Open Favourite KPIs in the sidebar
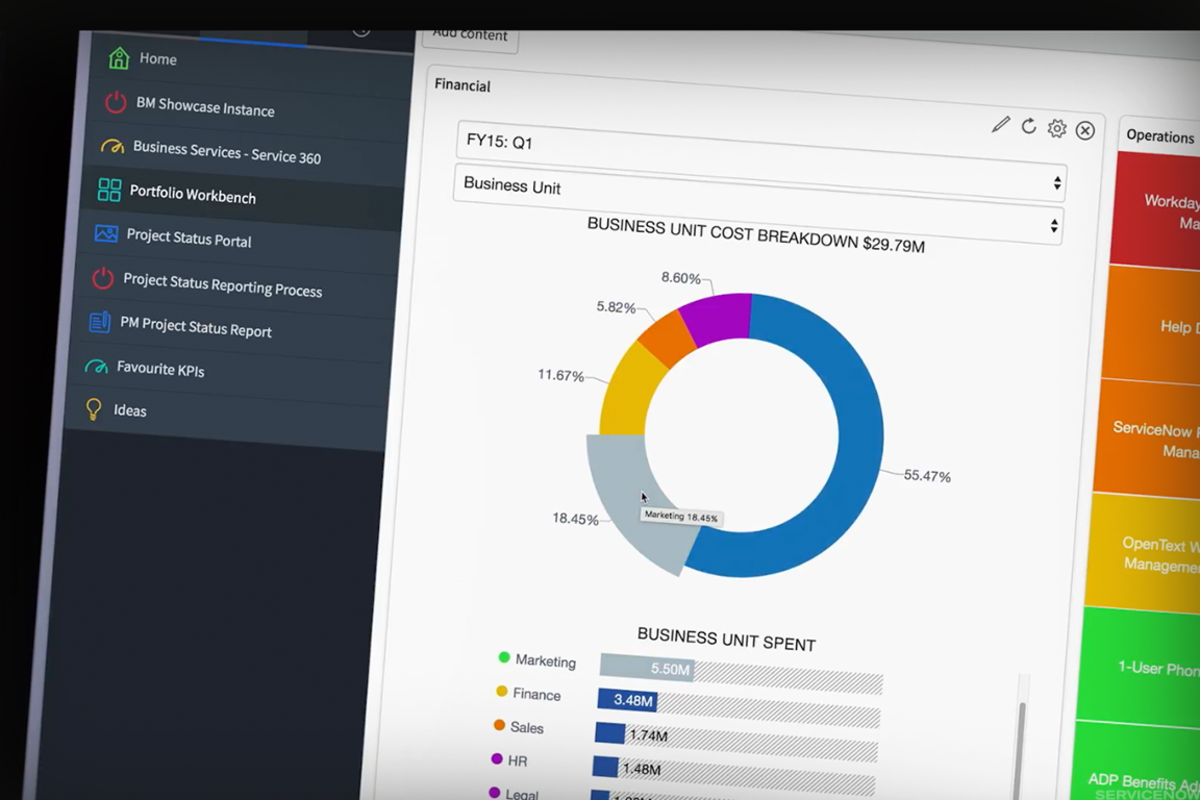The image size is (1200, 800). (160, 368)
